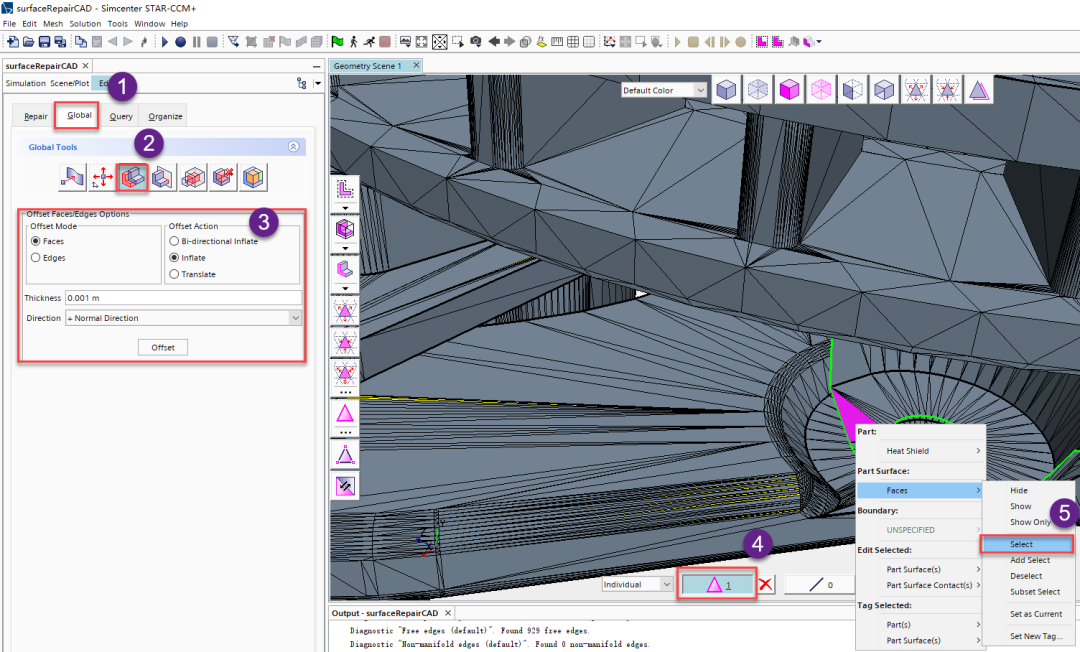Open the Solution menu

(x=85, y=23)
